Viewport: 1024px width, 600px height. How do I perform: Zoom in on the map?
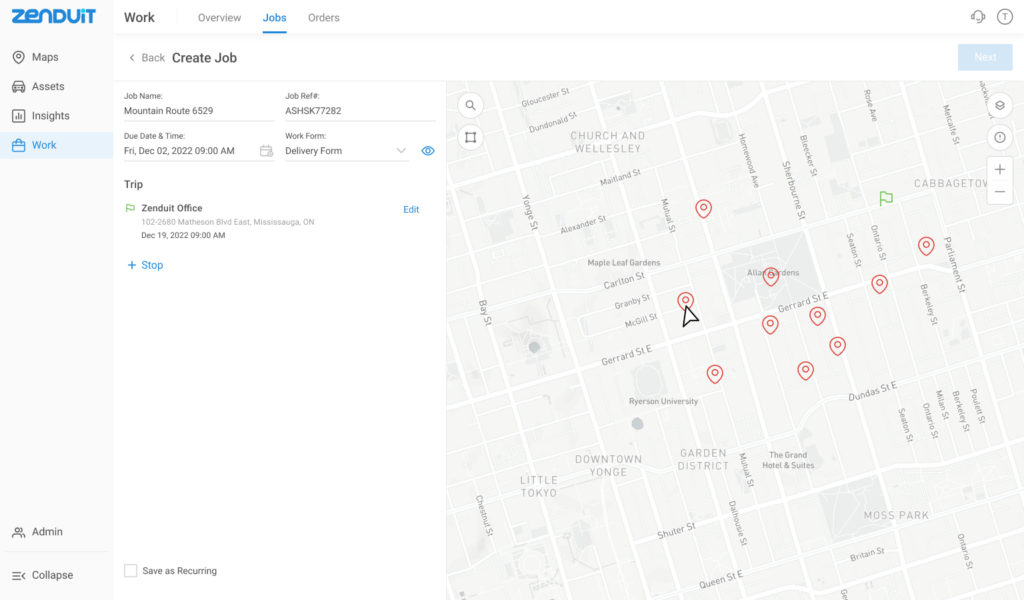[x=999, y=170]
